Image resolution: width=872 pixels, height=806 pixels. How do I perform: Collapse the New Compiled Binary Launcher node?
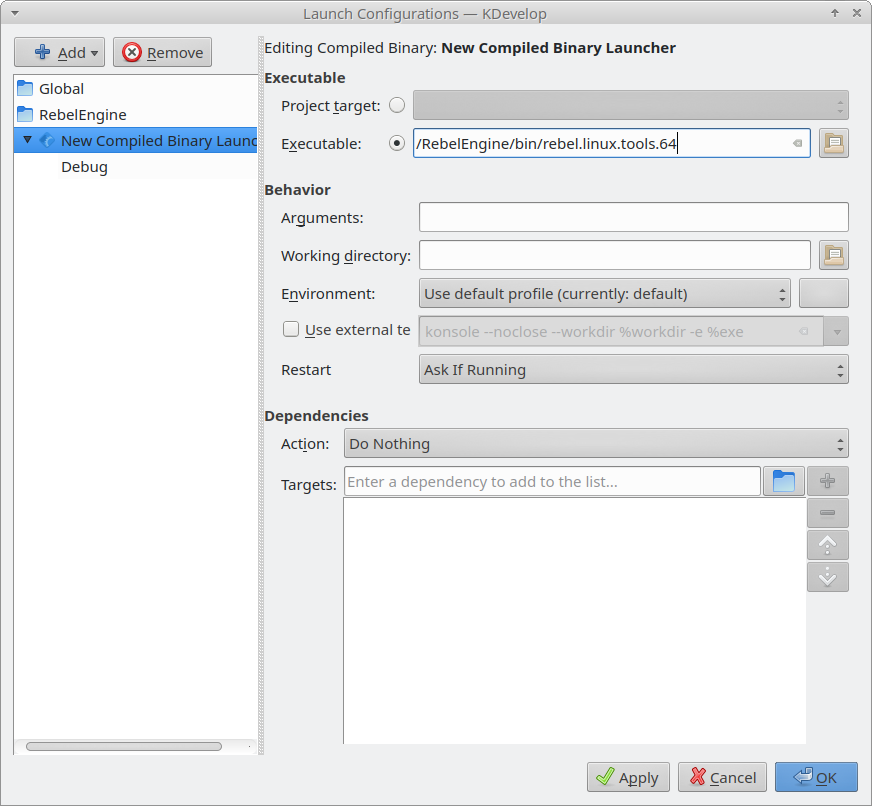(27, 140)
